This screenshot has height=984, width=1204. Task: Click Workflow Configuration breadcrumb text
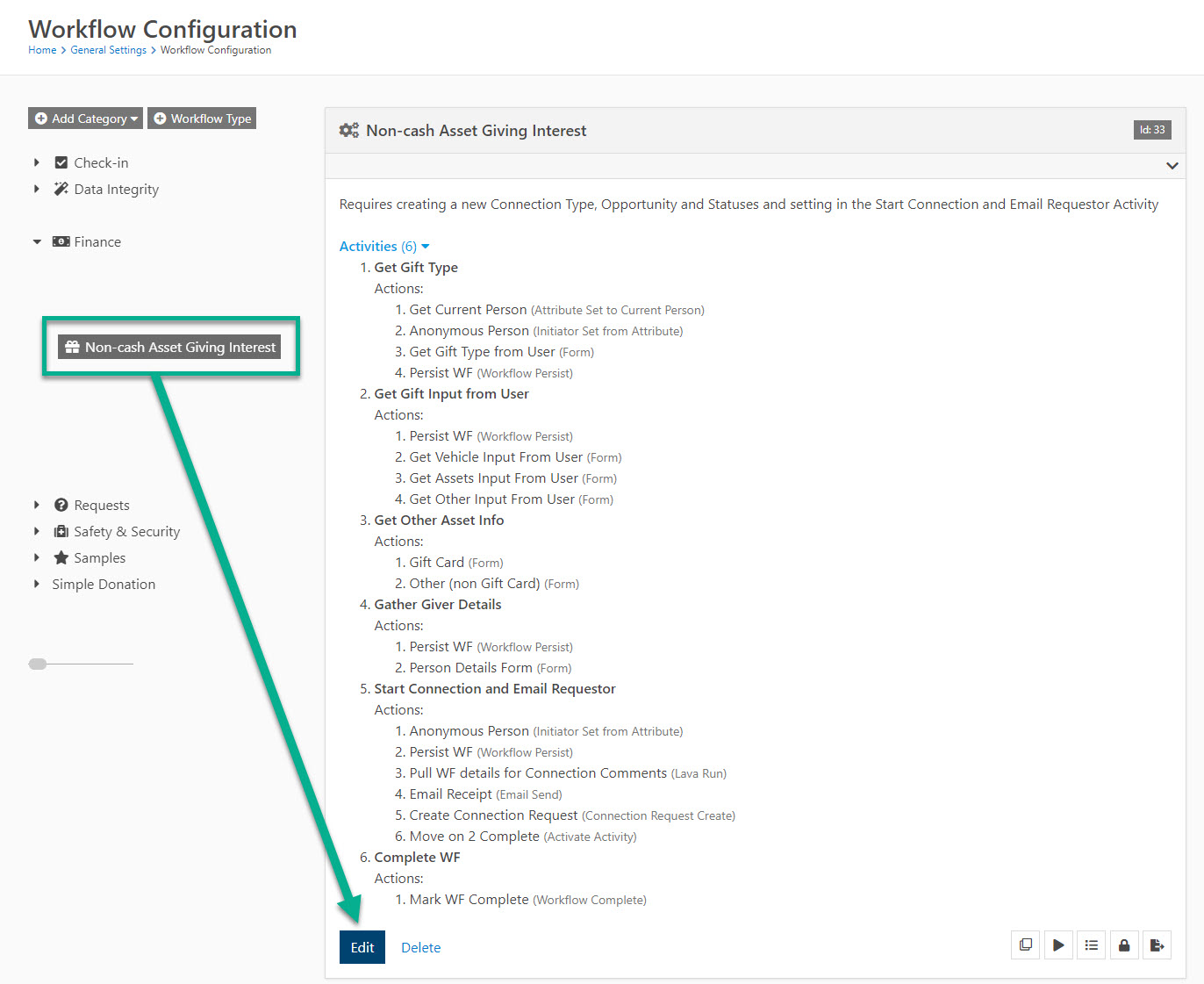pos(216,50)
